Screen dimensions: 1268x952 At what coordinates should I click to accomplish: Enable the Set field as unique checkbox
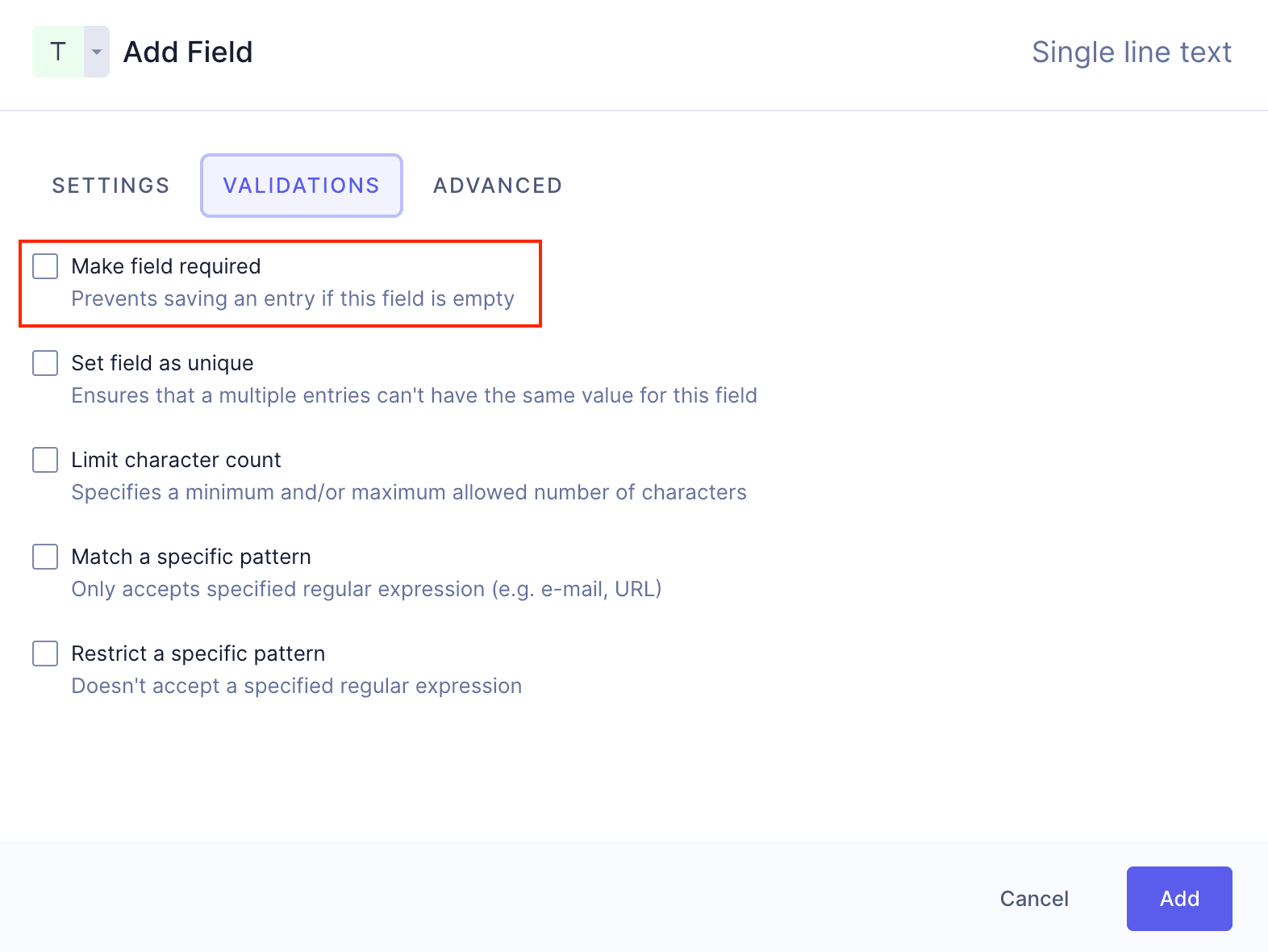coord(44,363)
